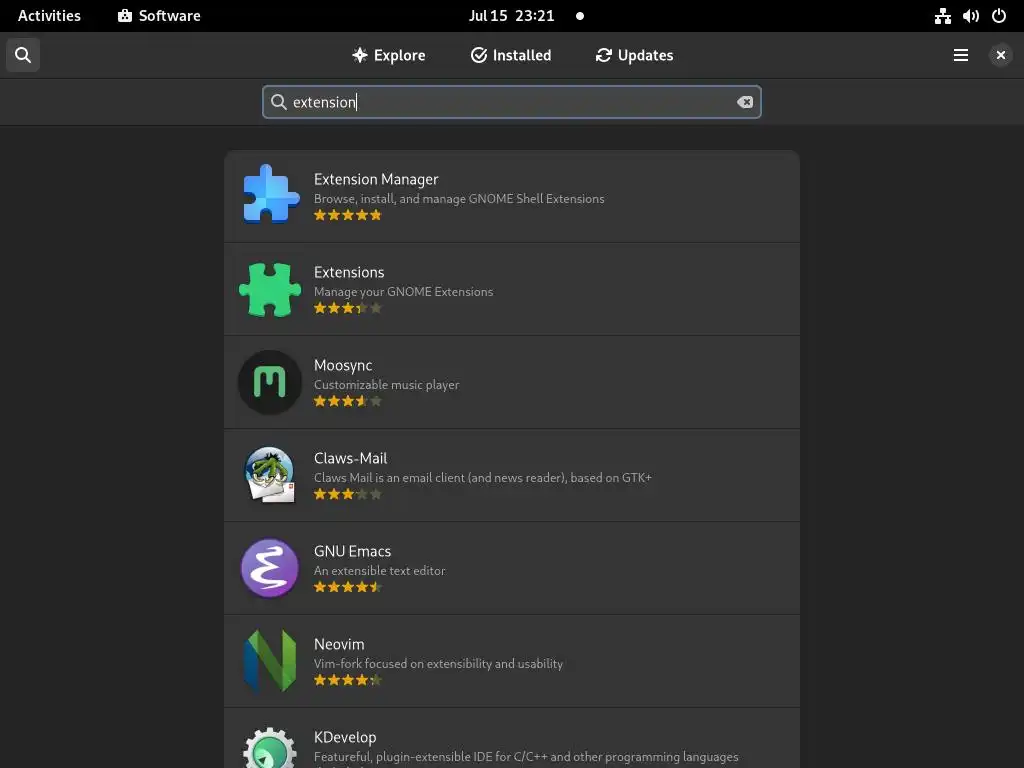Click the Moosync star rating
Image resolution: width=1024 pixels, height=768 pixels.
click(x=347, y=401)
